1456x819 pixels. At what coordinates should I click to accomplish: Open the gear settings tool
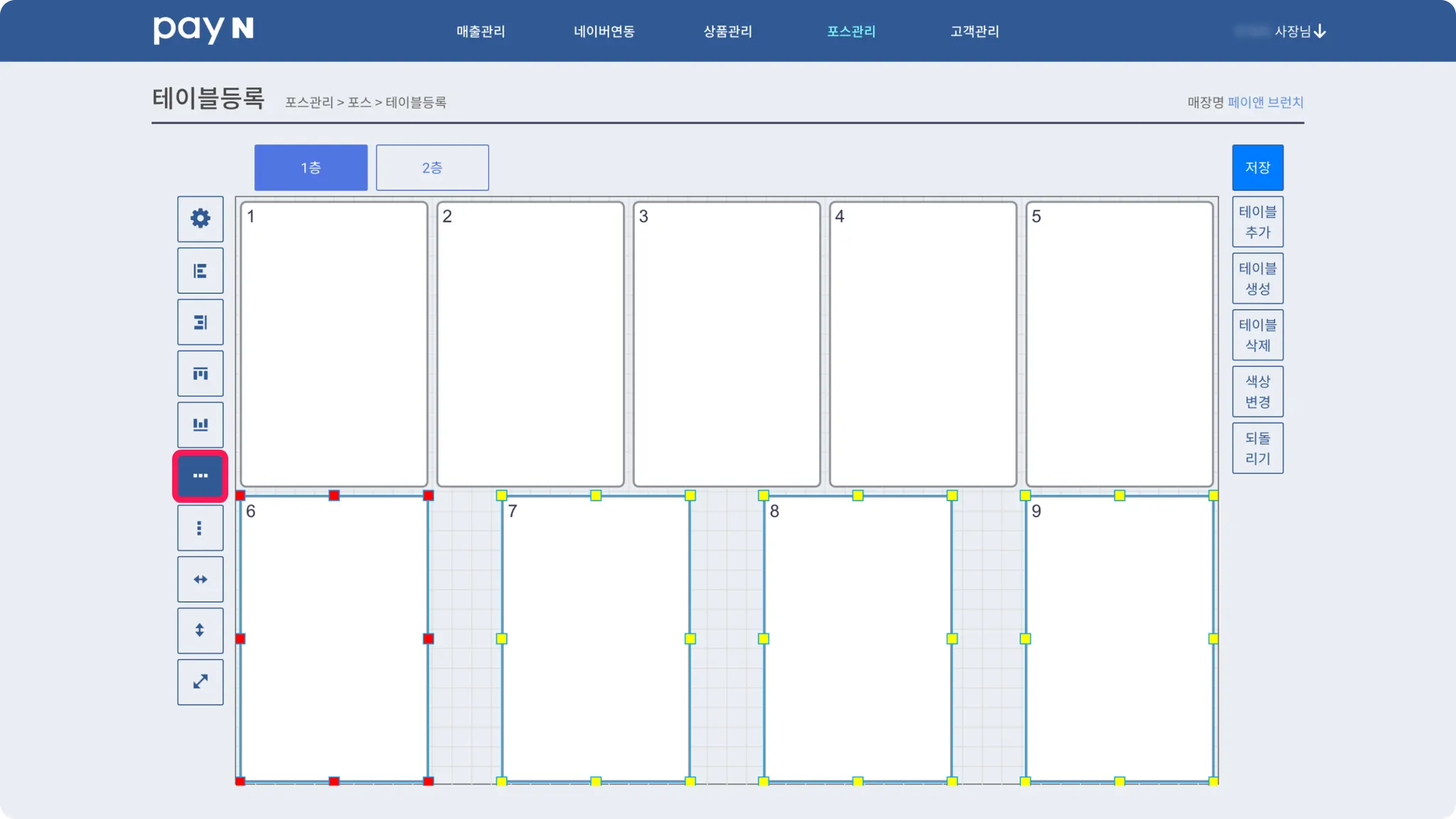(200, 218)
